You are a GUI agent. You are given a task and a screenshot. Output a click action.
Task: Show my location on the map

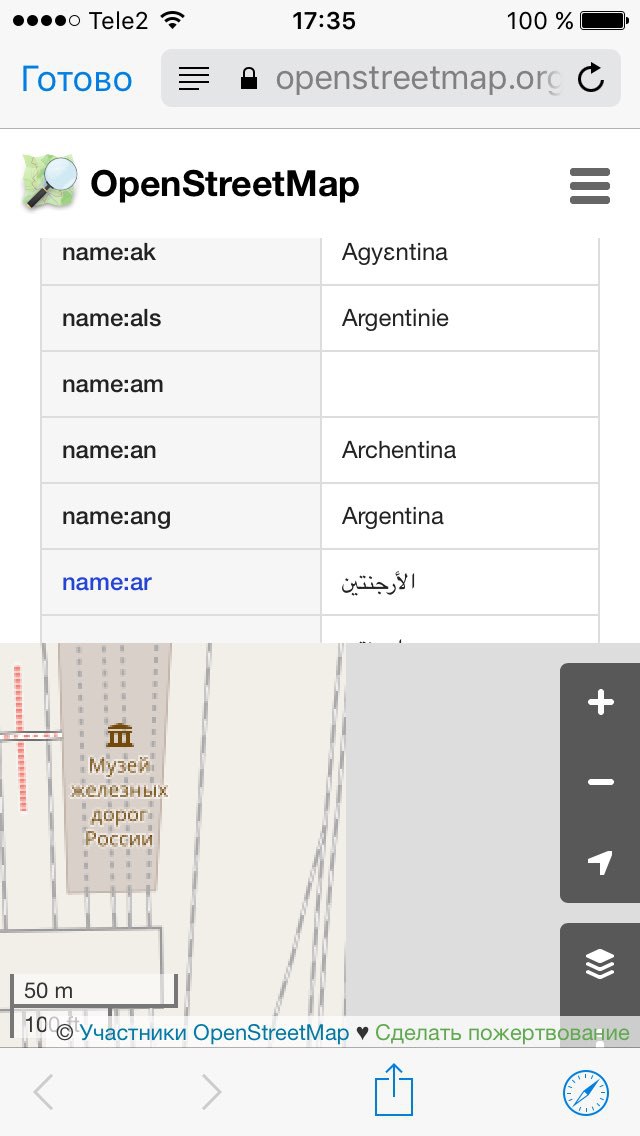(600, 862)
